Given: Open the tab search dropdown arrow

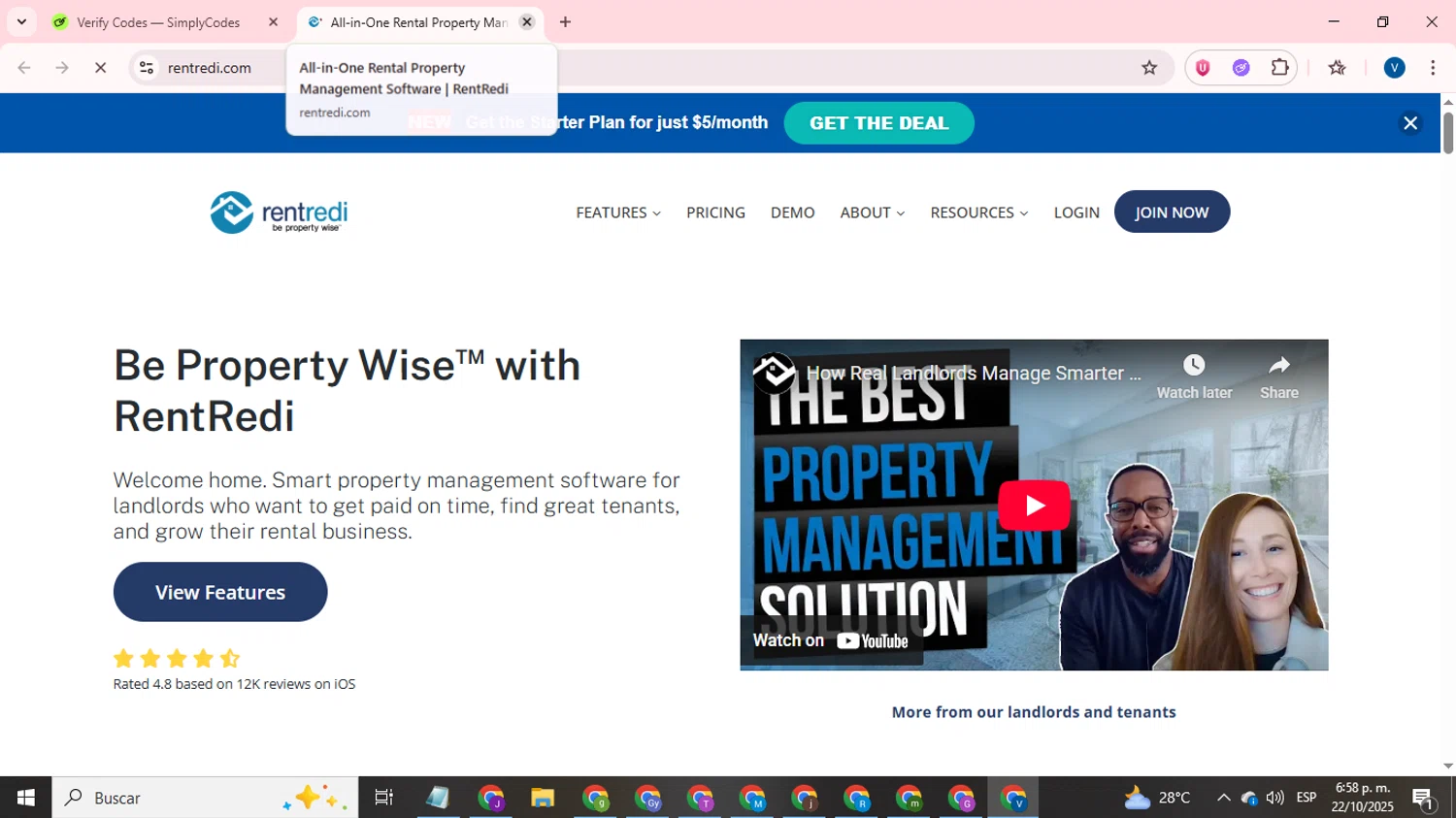Looking at the screenshot, I should click(21, 22).
